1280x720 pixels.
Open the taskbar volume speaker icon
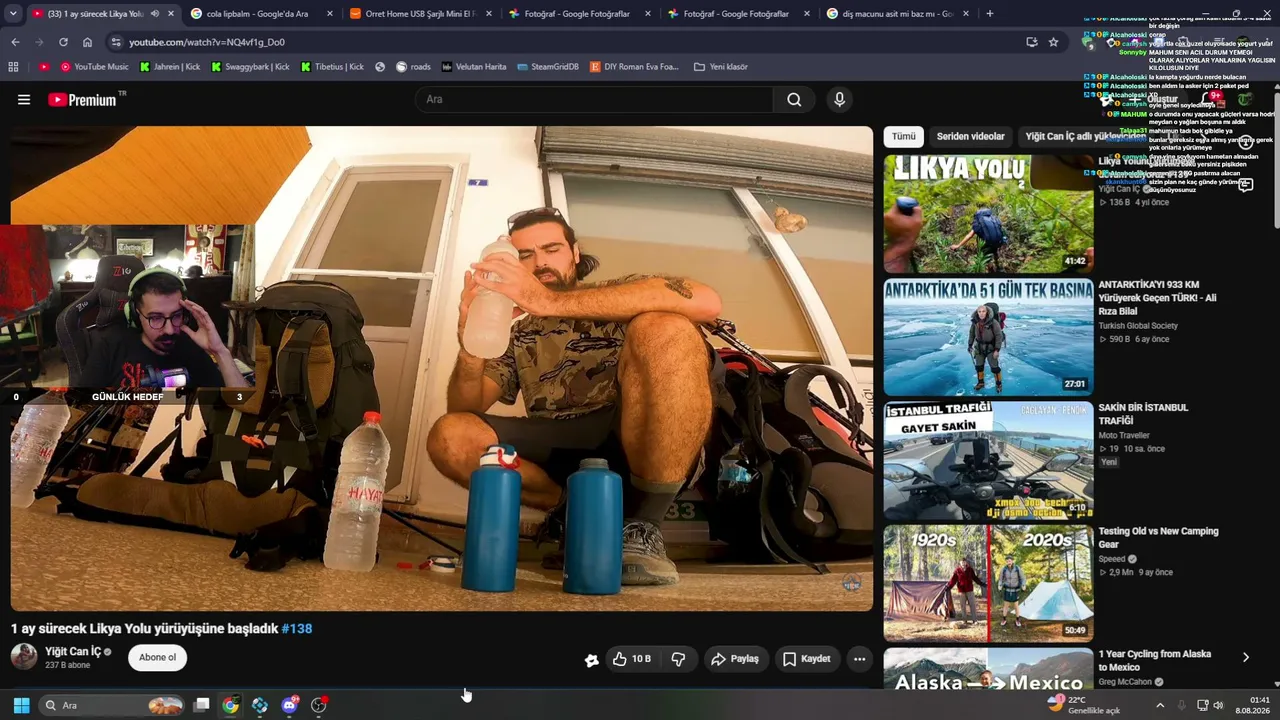click(1218, 705)
